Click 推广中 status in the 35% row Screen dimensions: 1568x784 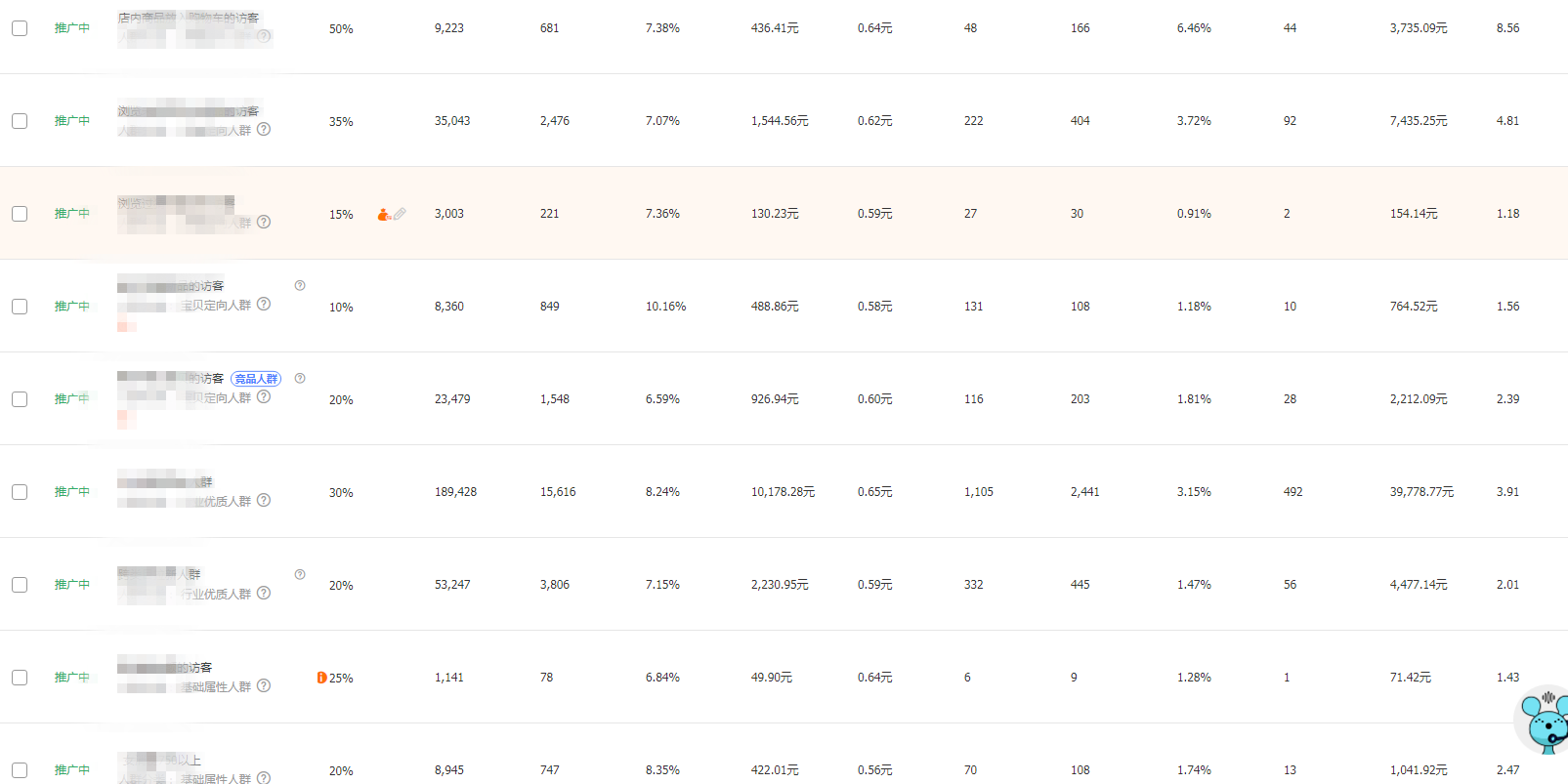72,121
